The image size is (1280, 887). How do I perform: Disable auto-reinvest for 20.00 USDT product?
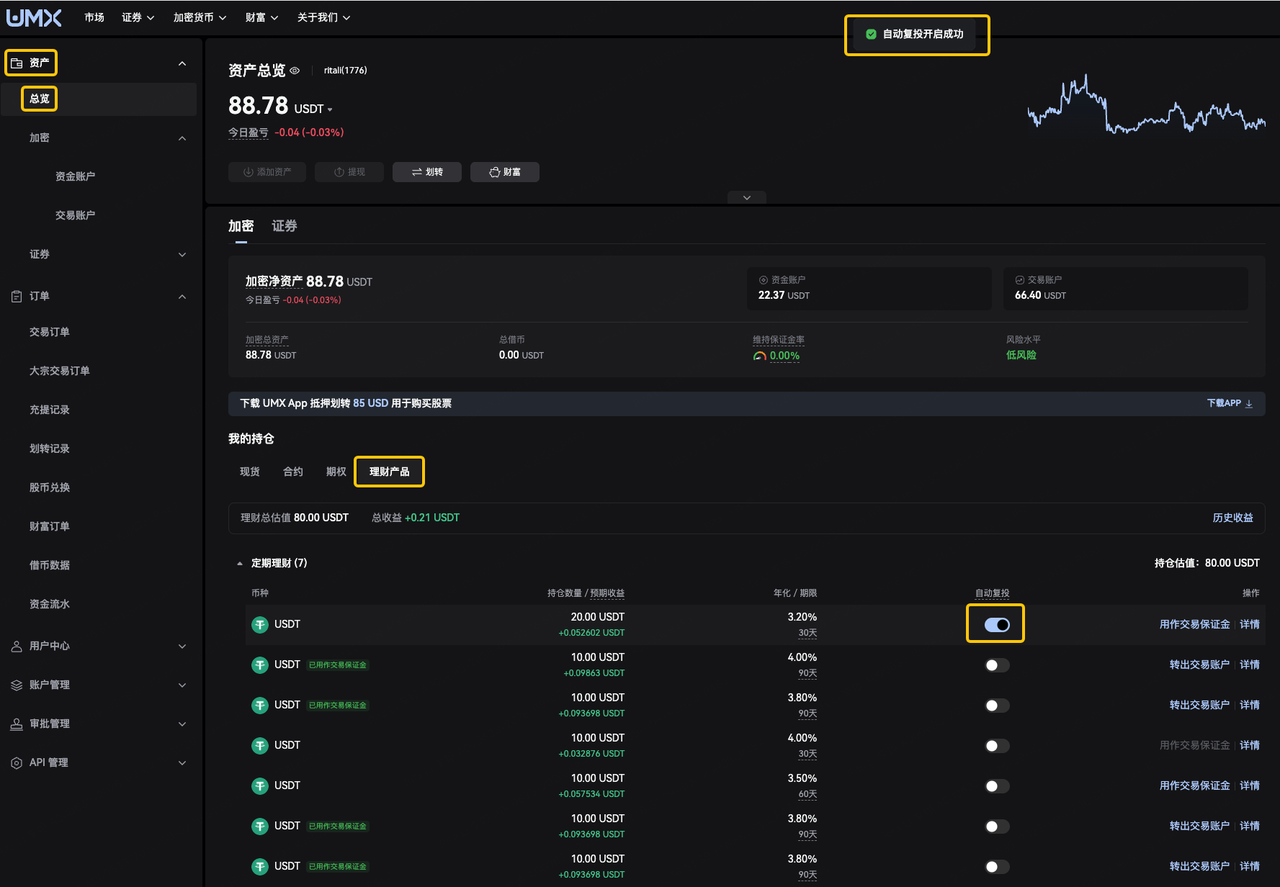(997, 624)
